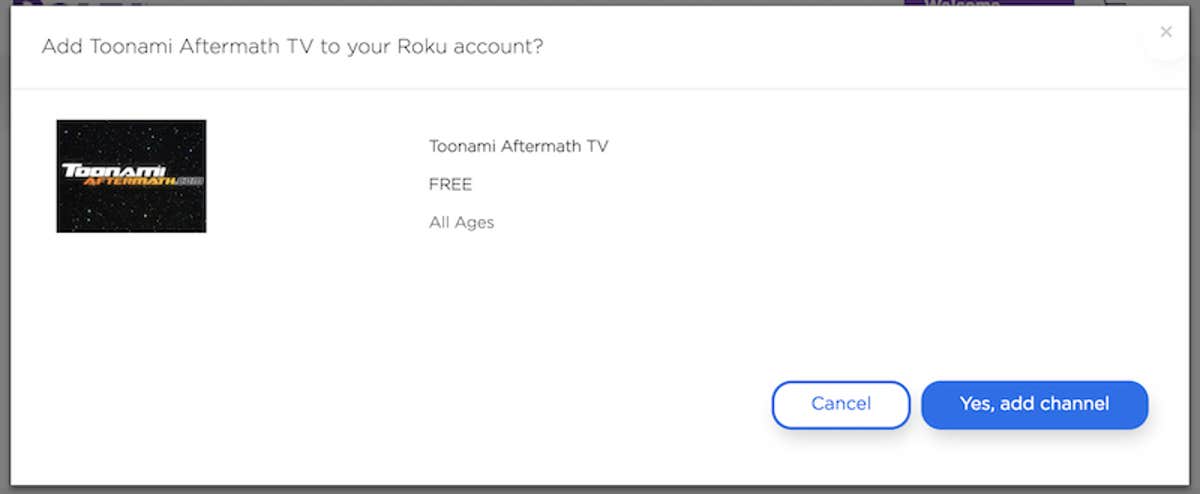Select the Toonami Aftermath TV channel name

pos(518,146)
